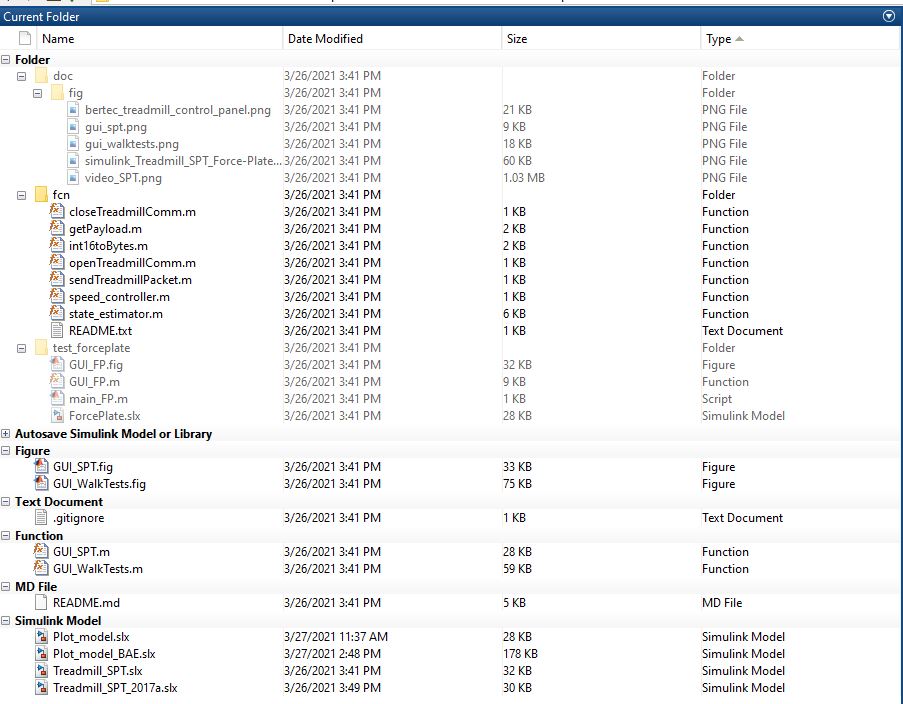
Task: Click the Plot_model.slx Simulink icon
Action: pos(41,637)
